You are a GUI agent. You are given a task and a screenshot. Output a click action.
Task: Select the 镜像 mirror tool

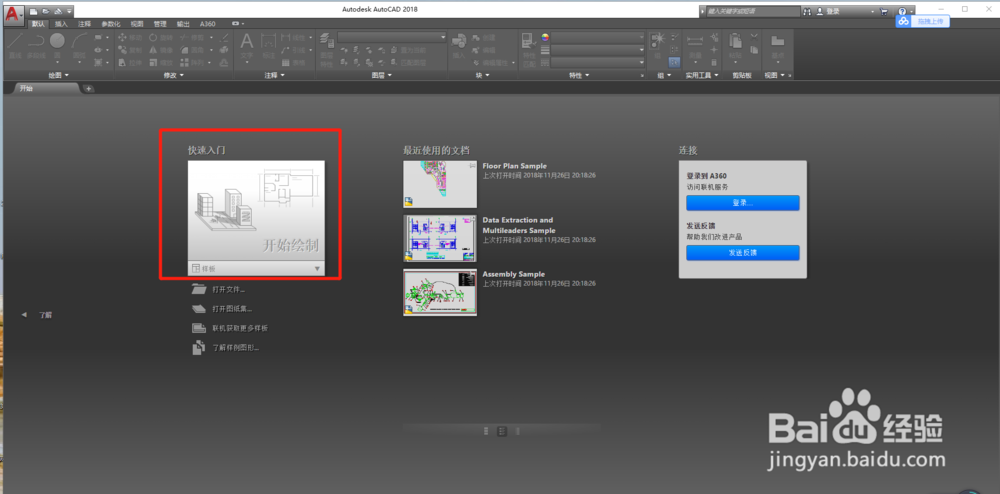pos(161,50)
